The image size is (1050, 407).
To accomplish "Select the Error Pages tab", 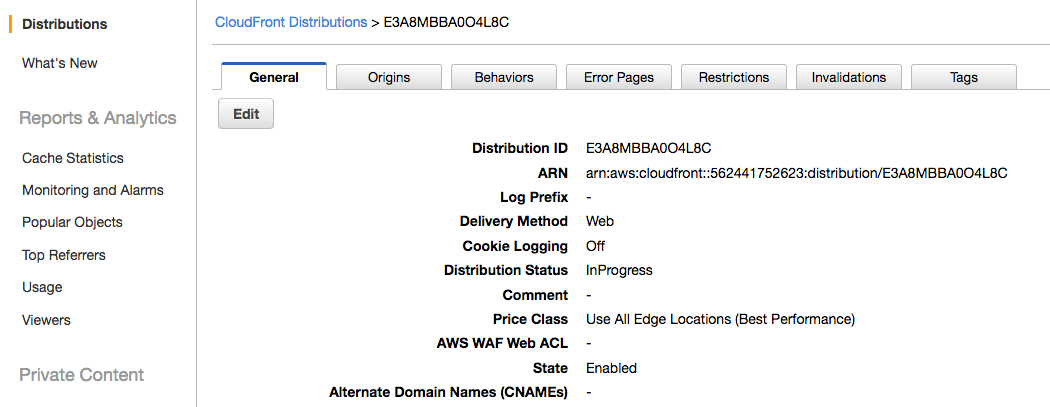I will click(619, 77).
